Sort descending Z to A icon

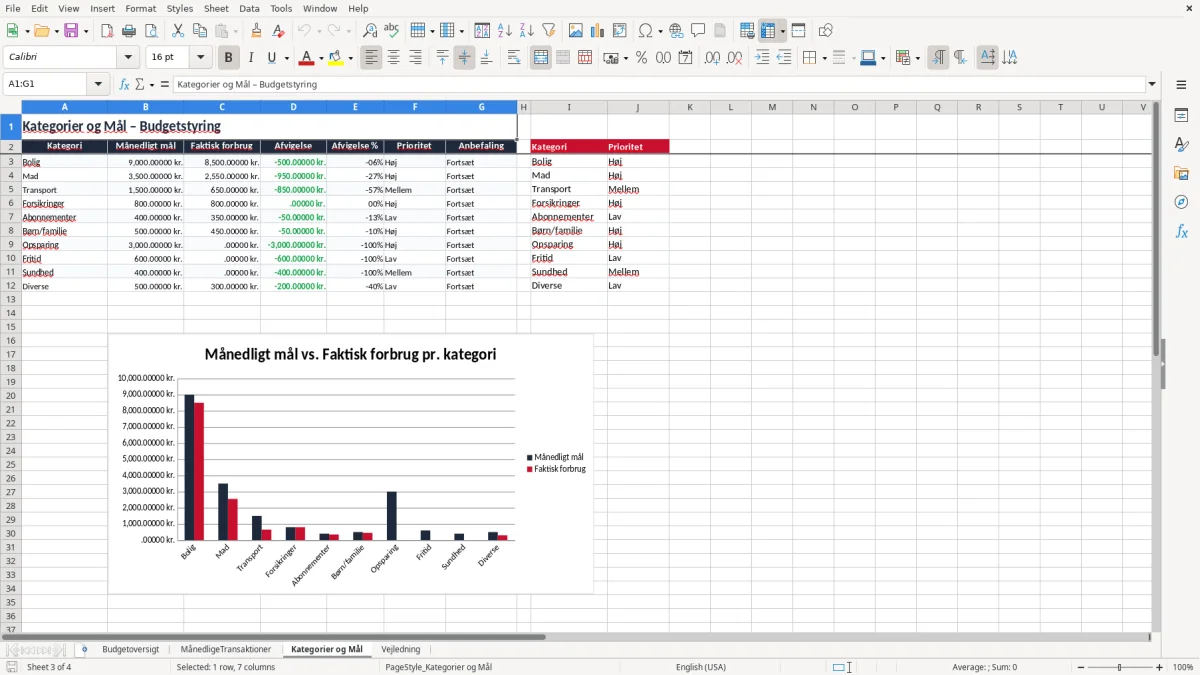point(527,31)
